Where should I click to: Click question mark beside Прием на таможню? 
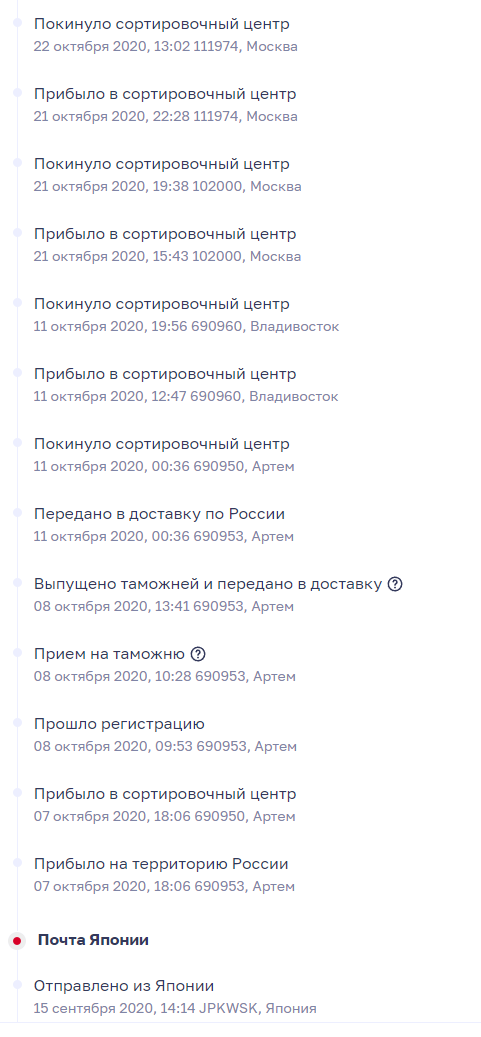tap(198, 654)
